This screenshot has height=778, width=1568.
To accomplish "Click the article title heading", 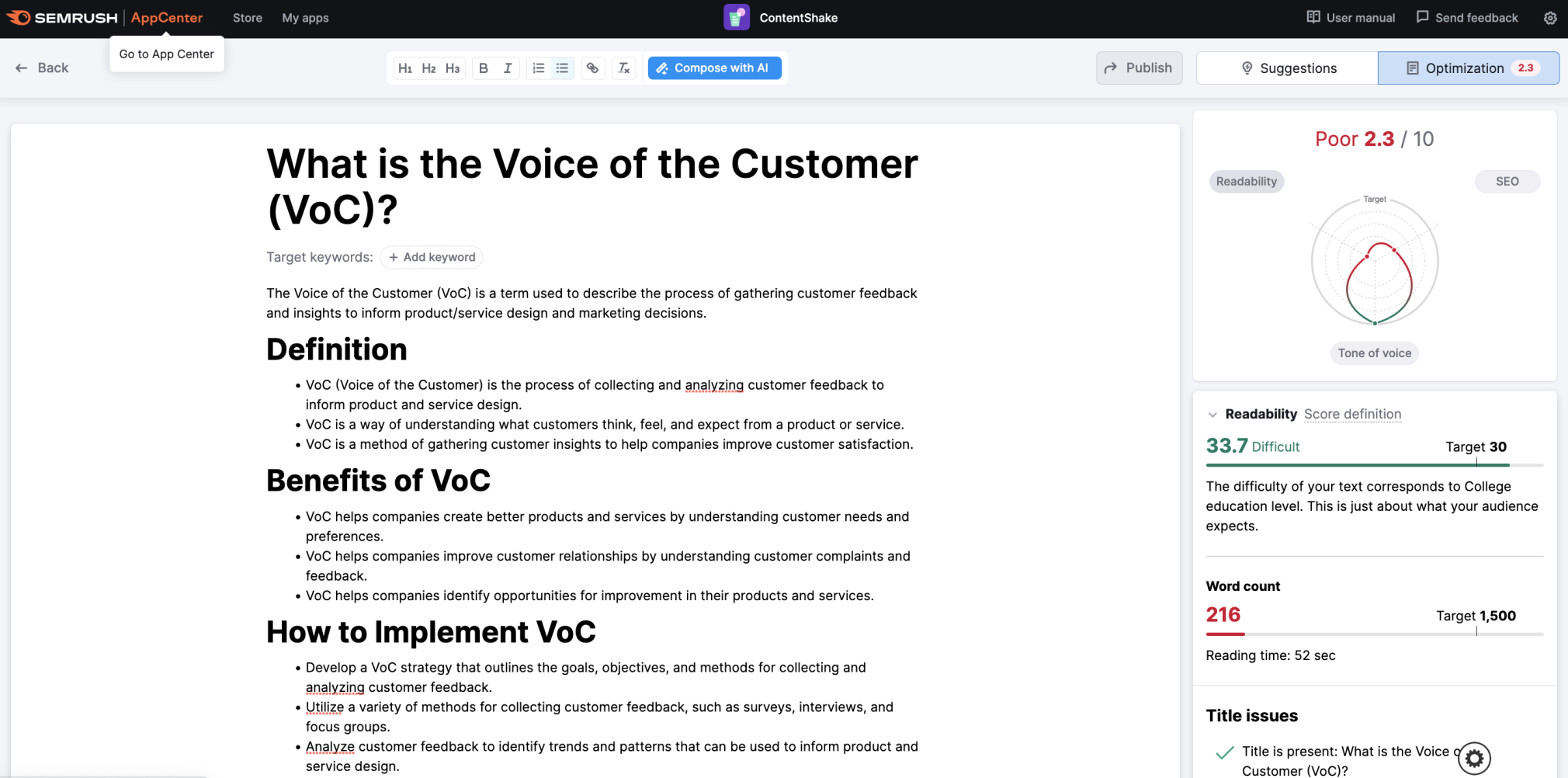I will coord(592,186).
